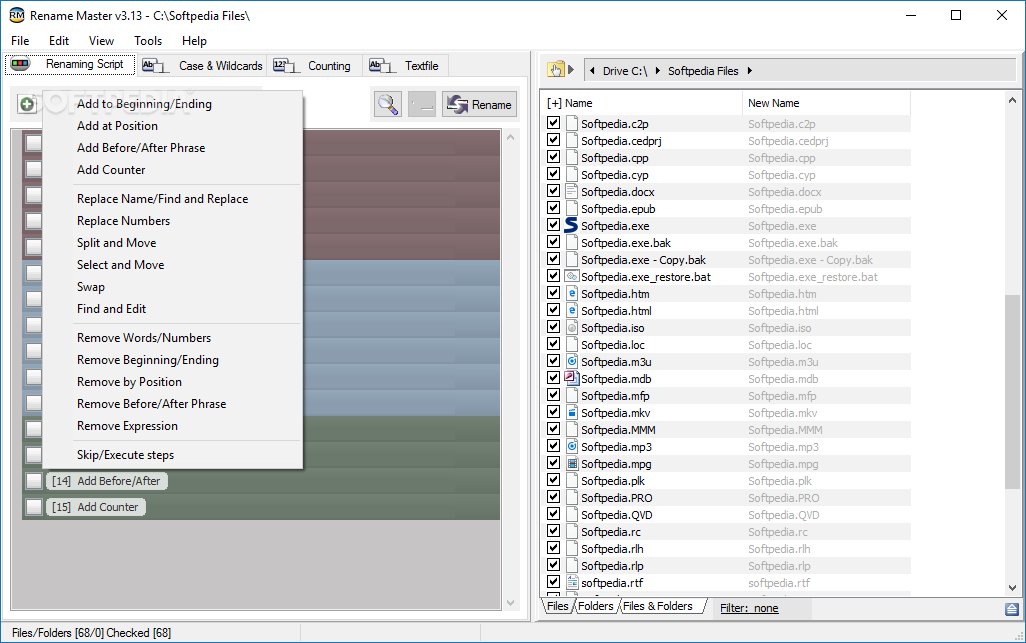Uncheck the Softpedia.c2p file checkbox
Screen dimensions: 1026x643
click(554, 123)
